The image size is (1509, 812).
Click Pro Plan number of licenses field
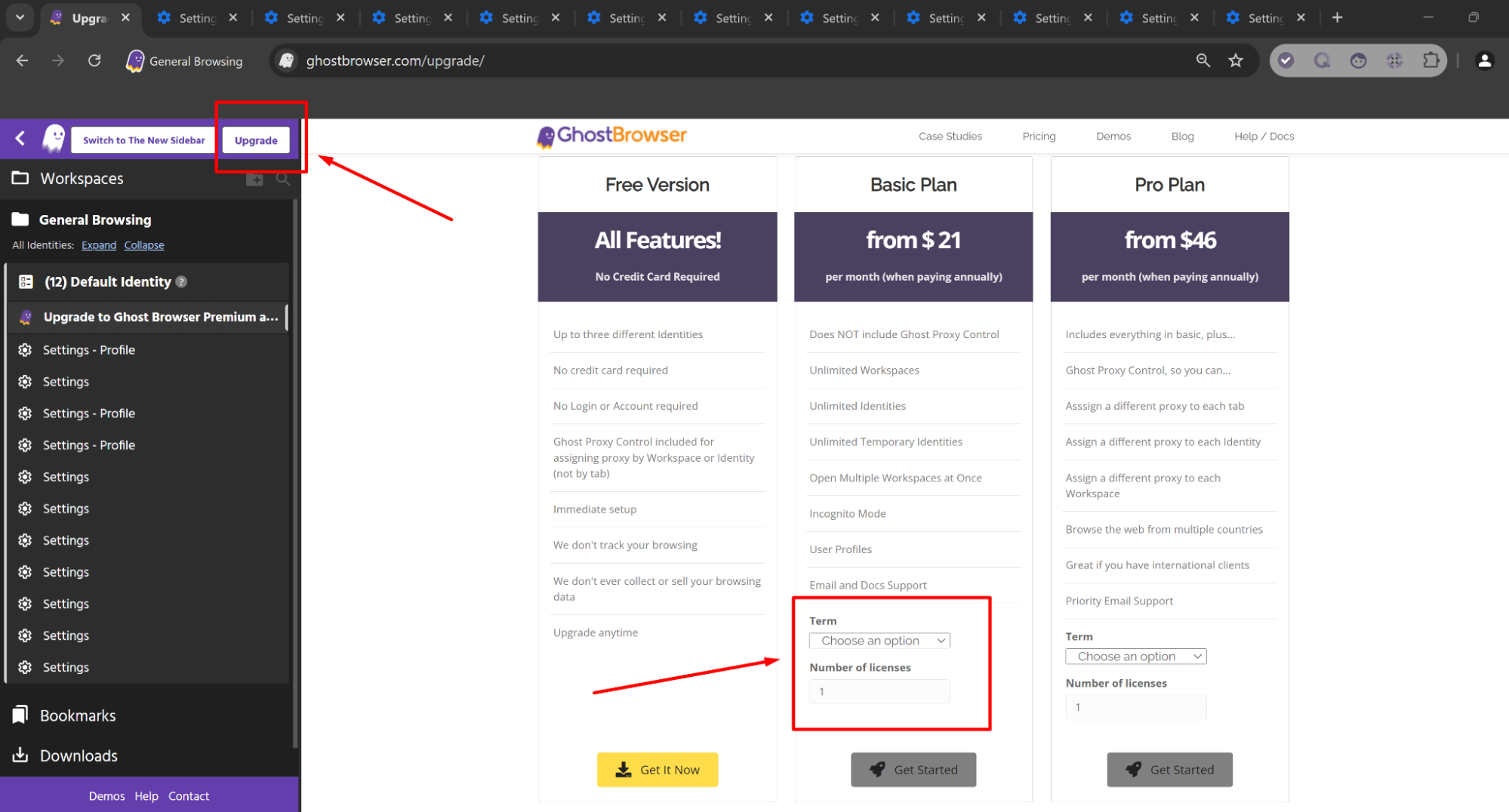[1135, 708]
